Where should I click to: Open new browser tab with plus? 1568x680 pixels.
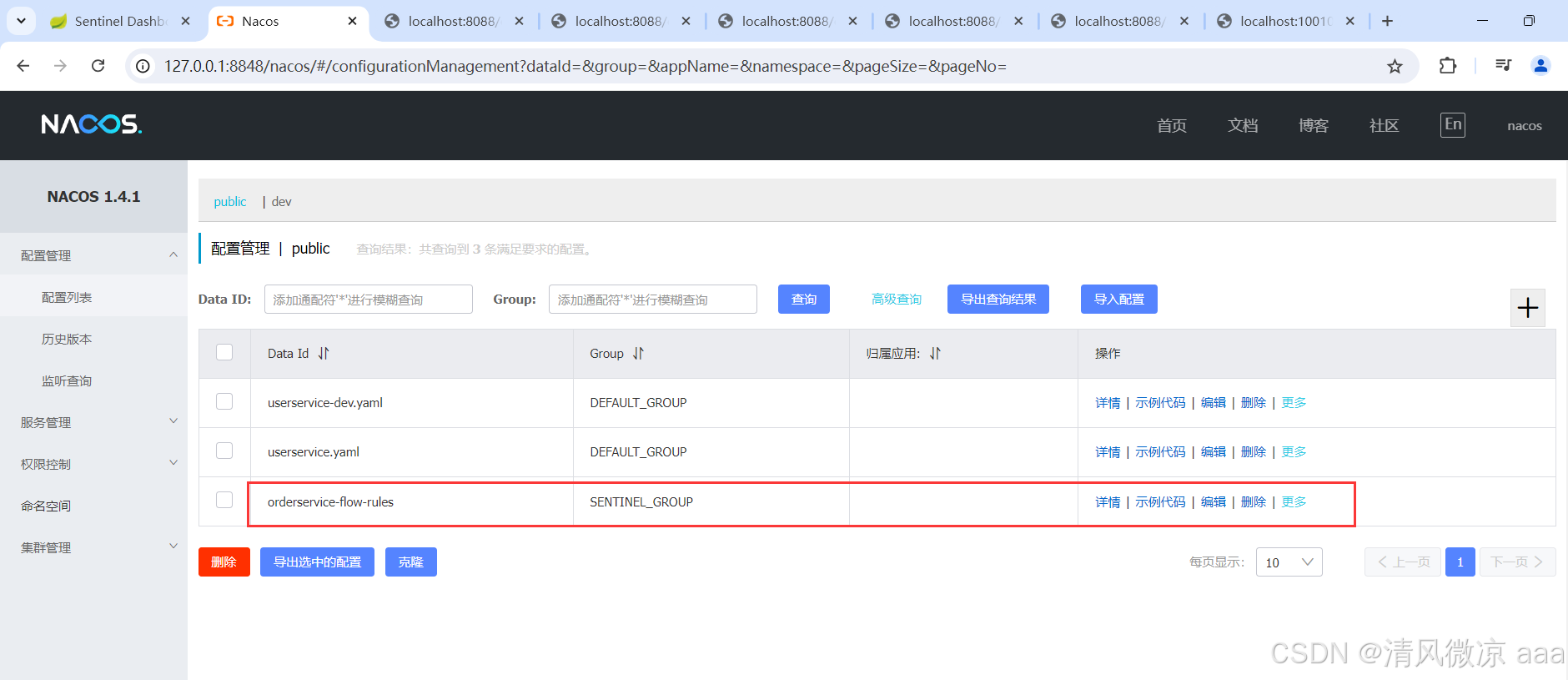(x=1387, y=21)
